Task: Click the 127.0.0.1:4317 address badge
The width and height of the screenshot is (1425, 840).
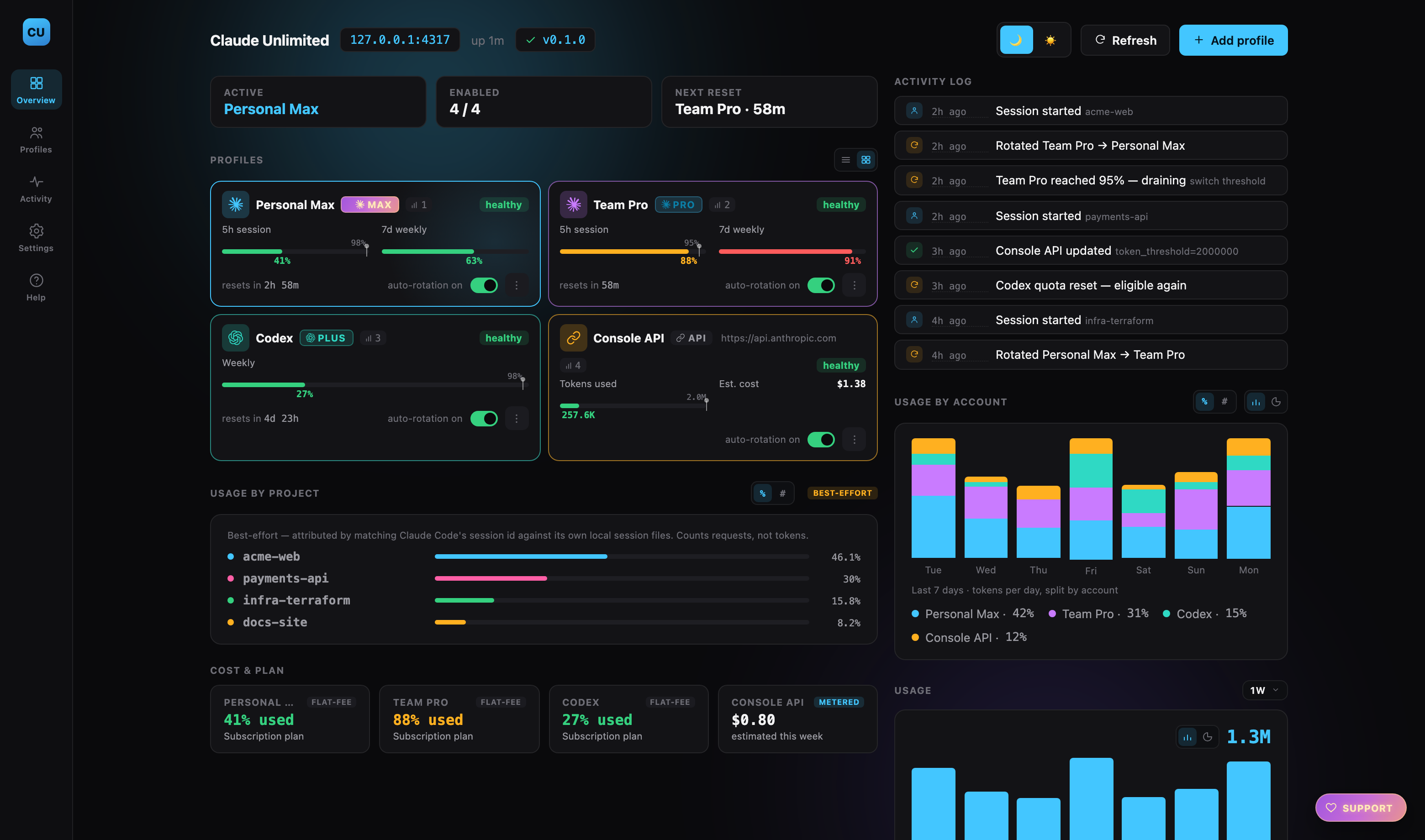Action: tap(400, 40)
